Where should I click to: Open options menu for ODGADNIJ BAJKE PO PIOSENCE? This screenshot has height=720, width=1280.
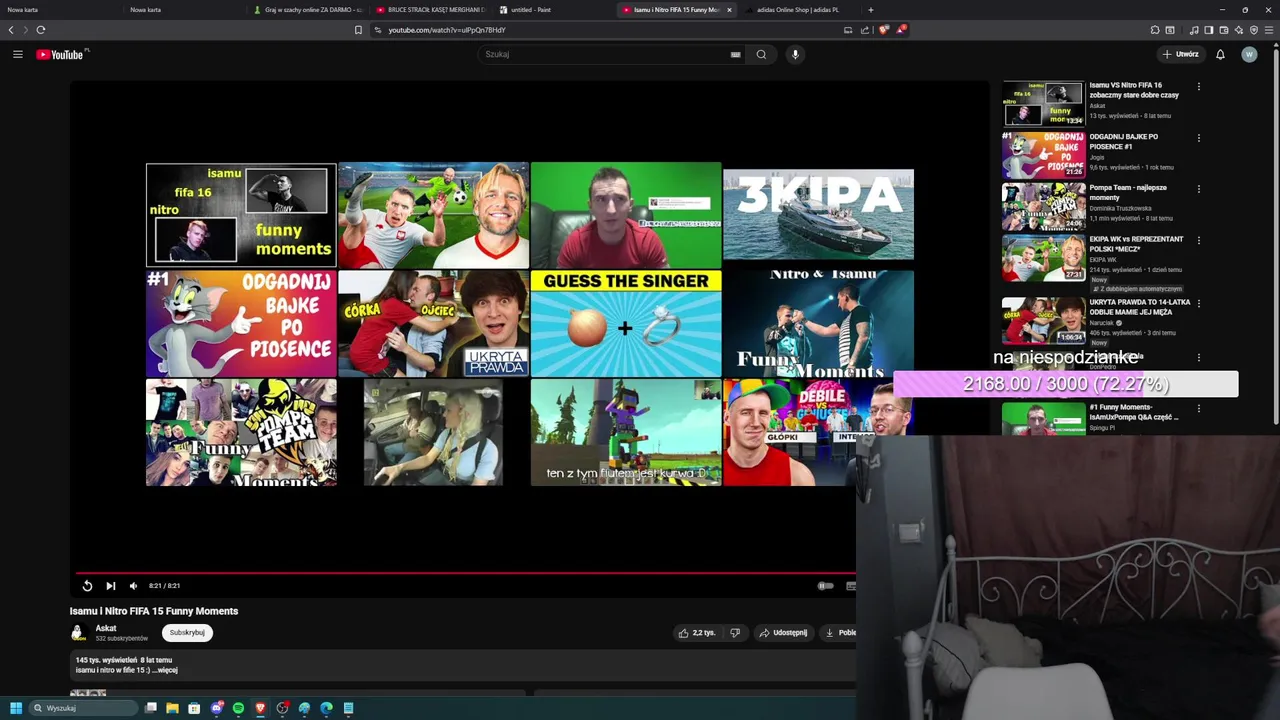coord(1199,138)
